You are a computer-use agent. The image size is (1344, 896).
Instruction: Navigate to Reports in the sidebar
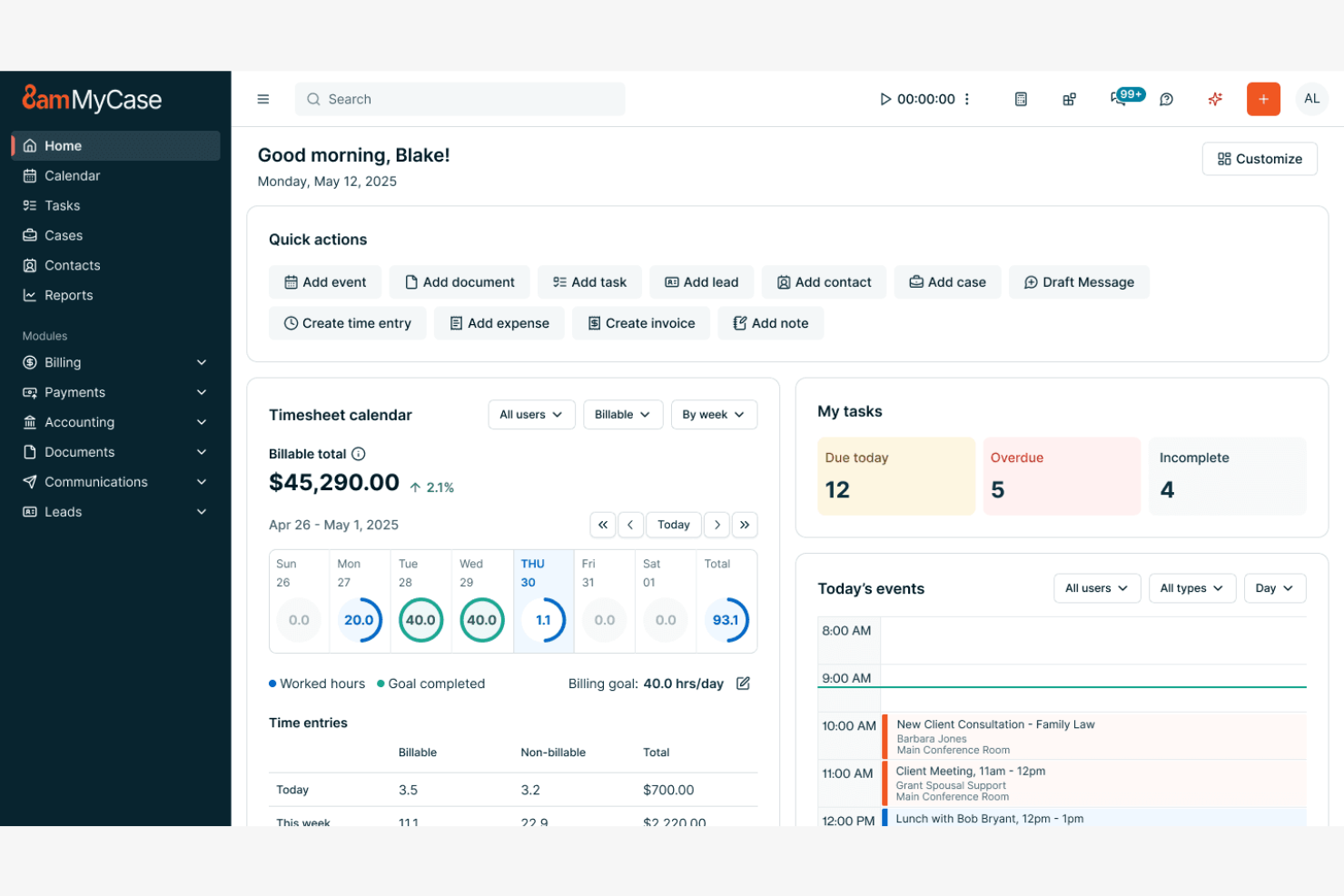pos(68,295)
